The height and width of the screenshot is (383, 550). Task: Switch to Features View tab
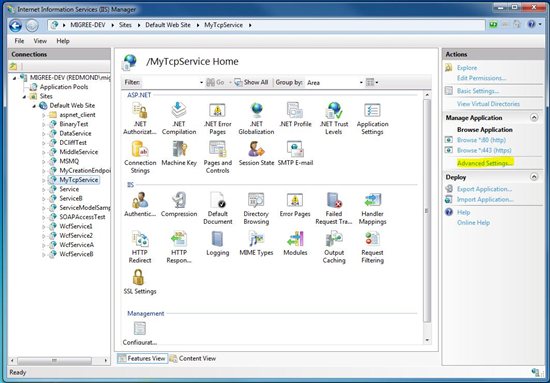[x=142, y=358]
